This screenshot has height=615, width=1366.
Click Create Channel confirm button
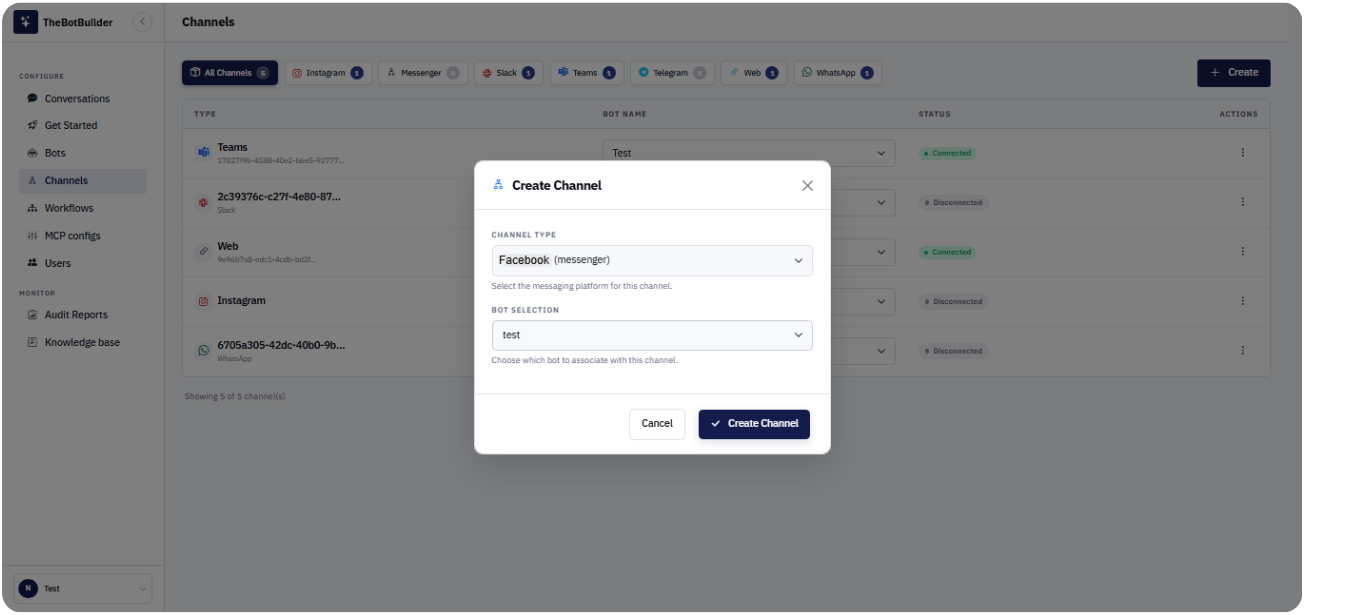coord(754,424)
